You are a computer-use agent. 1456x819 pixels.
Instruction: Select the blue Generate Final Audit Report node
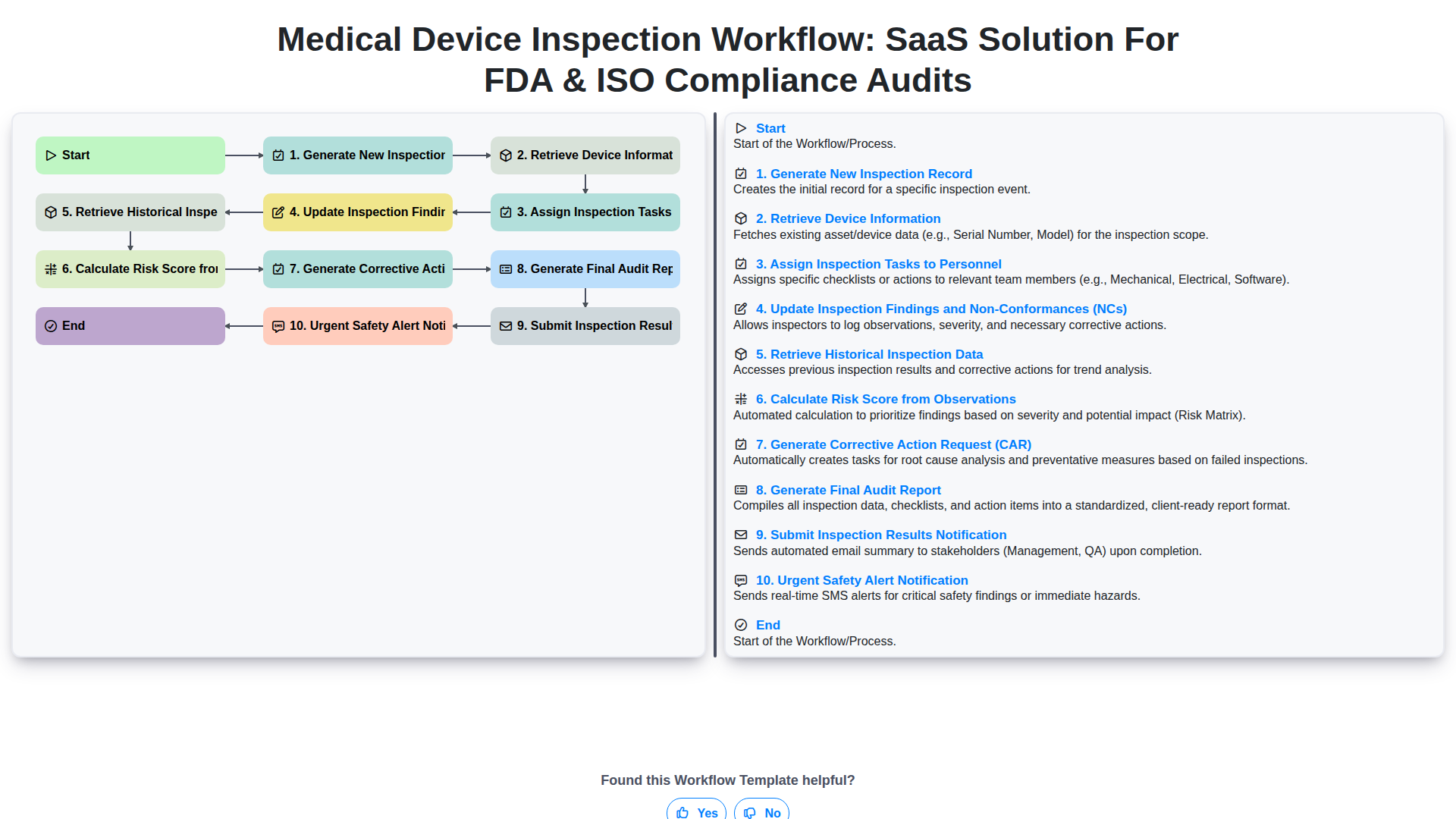585,269
